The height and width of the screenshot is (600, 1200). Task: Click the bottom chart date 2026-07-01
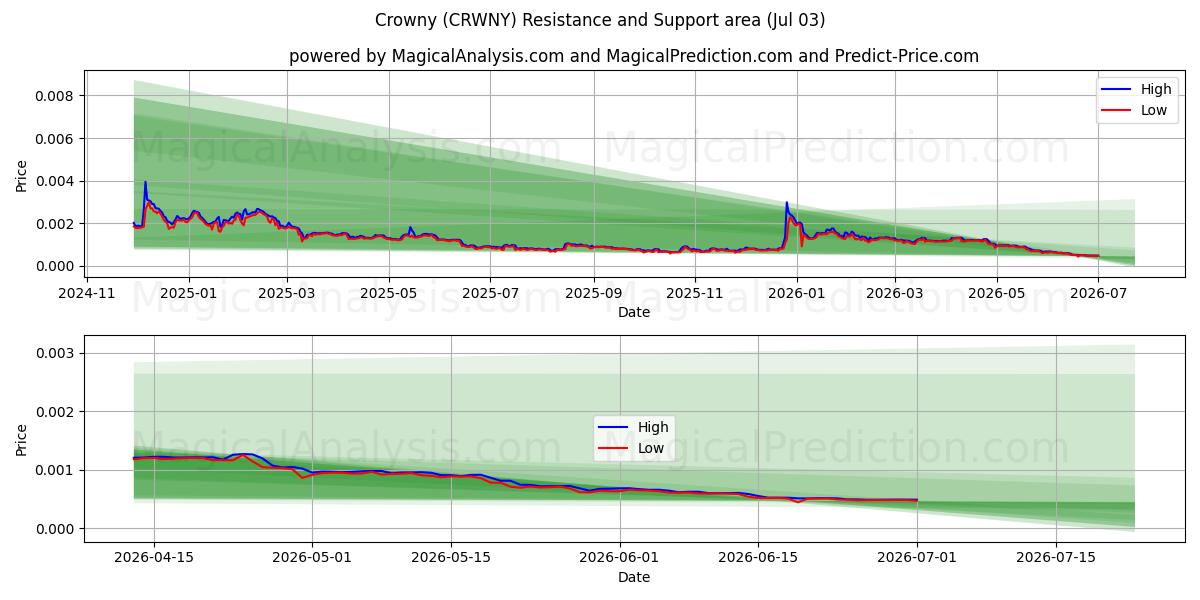coord(917,558)
